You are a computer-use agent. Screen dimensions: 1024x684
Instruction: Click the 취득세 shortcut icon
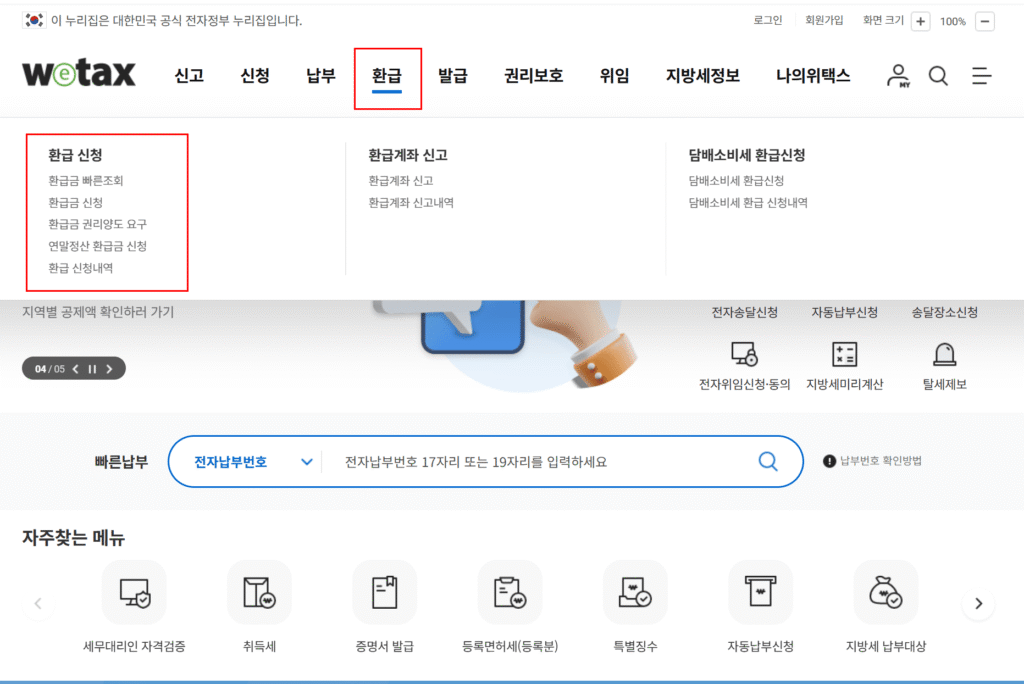coord(259,593)
